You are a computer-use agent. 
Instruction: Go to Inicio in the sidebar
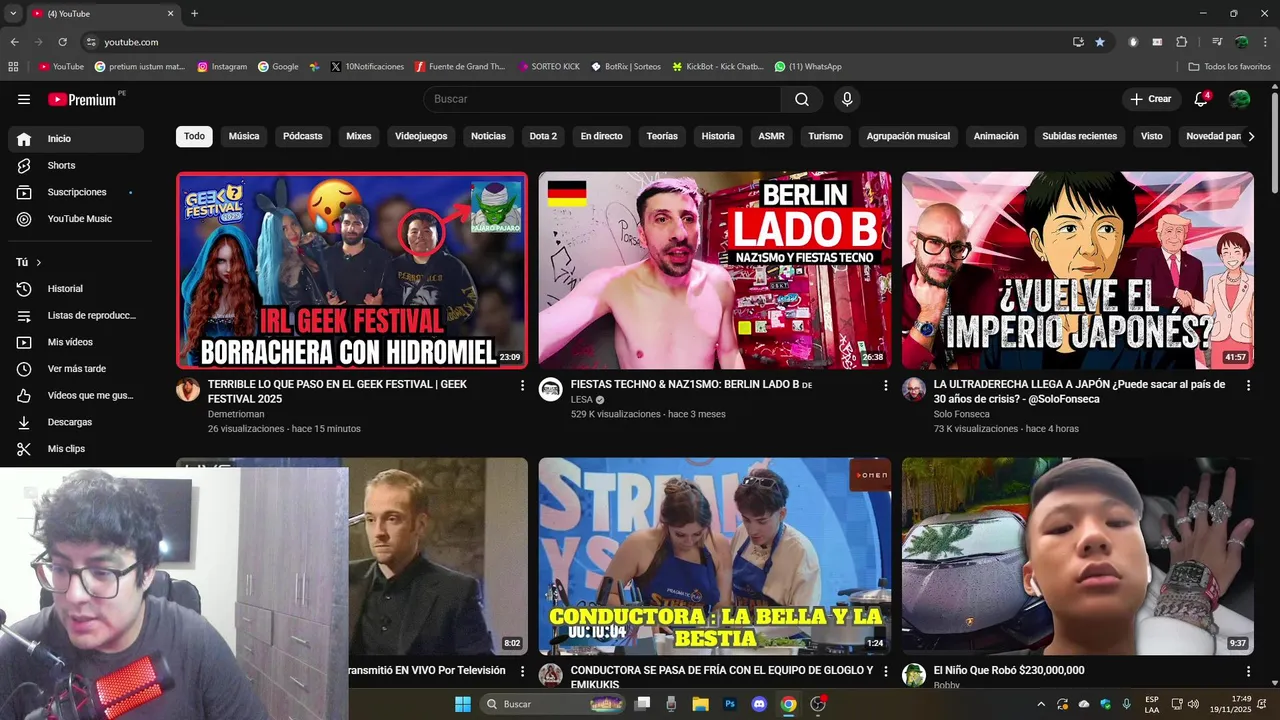[x=76, y=139]
